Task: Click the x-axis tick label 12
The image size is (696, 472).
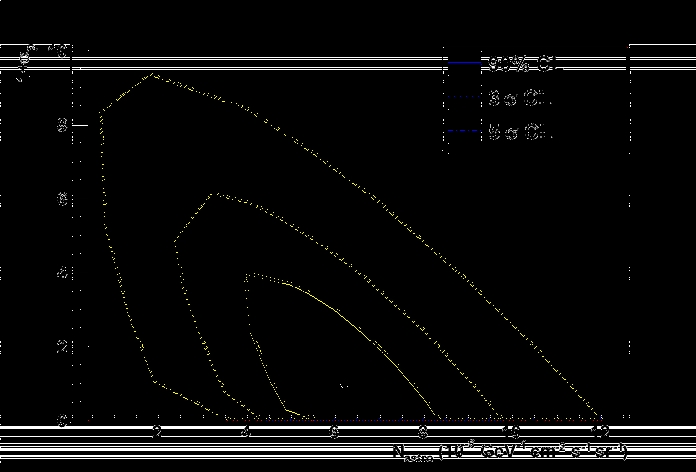Action: point(600,432)
